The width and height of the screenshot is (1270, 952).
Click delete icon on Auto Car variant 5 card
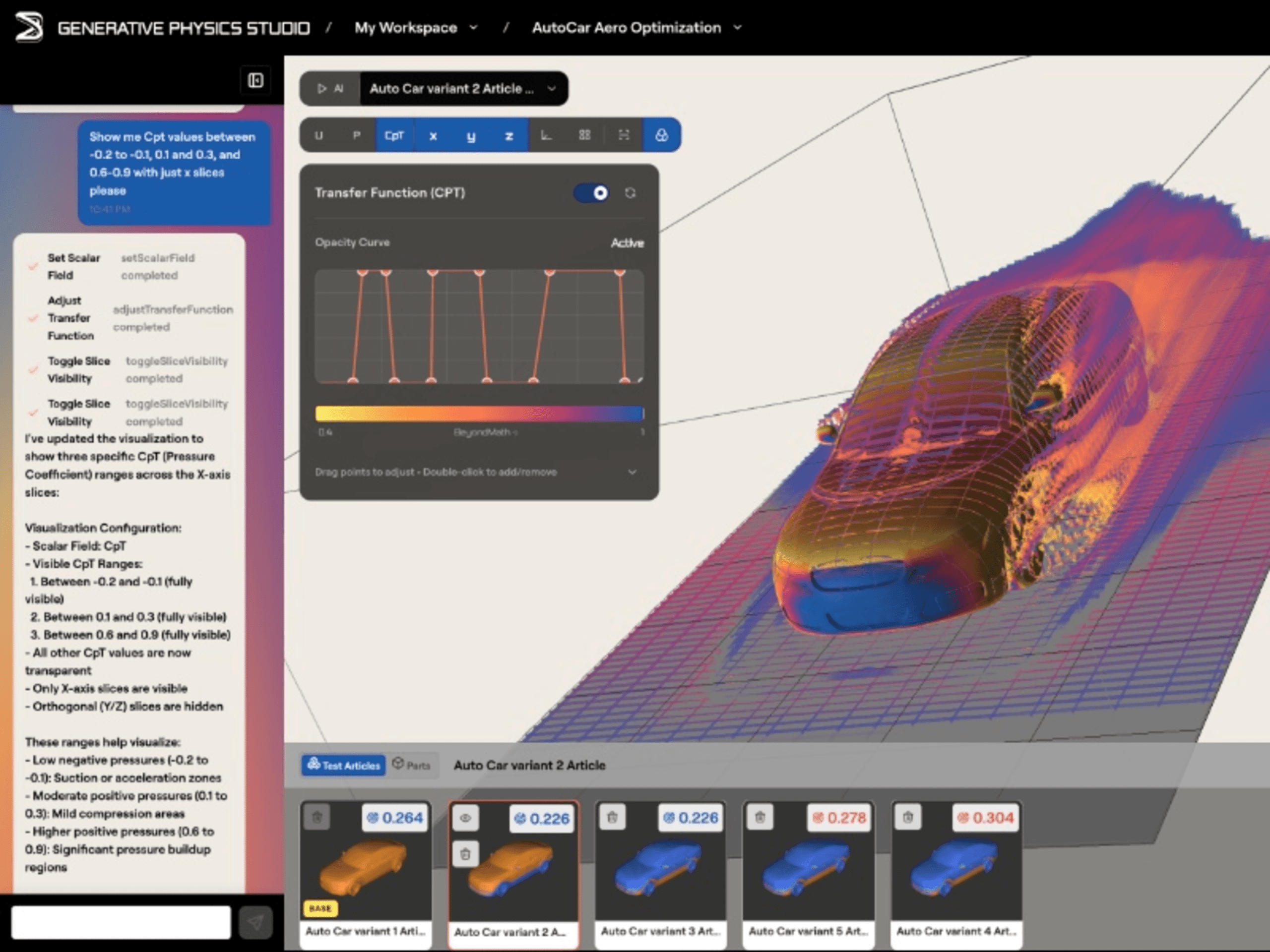[x=760, y=817]
